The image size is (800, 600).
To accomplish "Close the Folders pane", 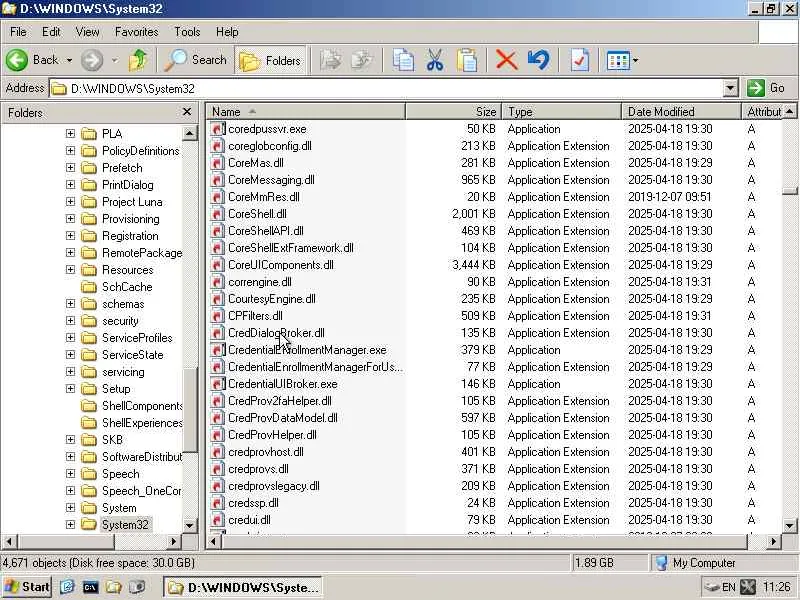I will coord(187,112).
